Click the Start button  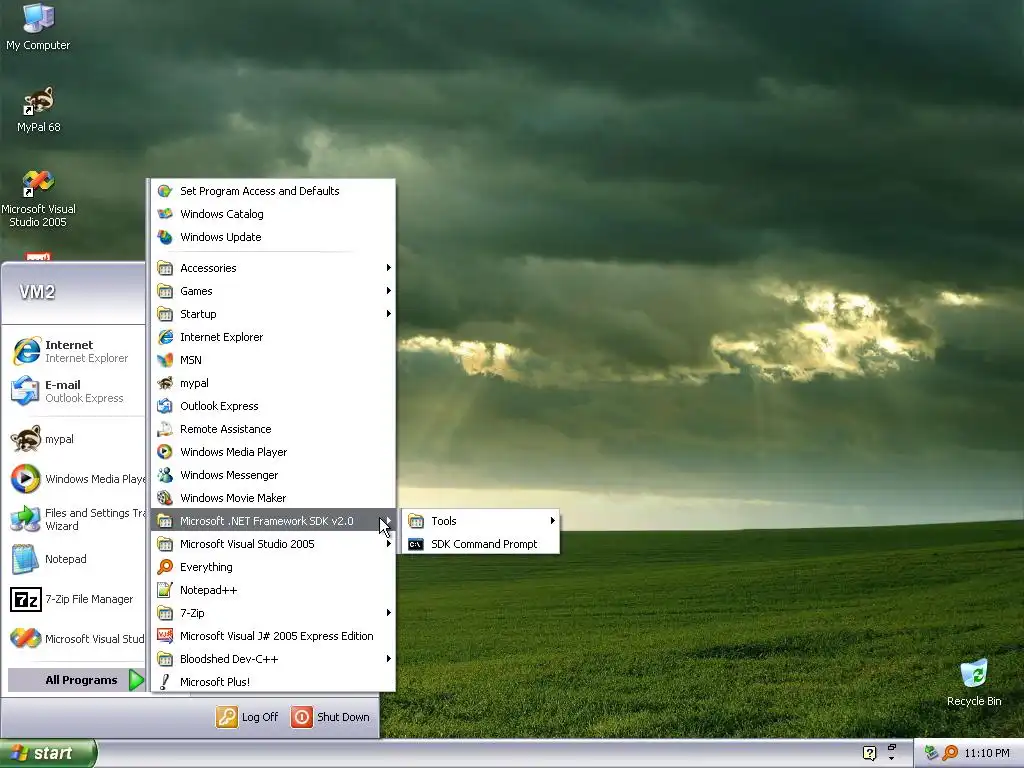48,753
